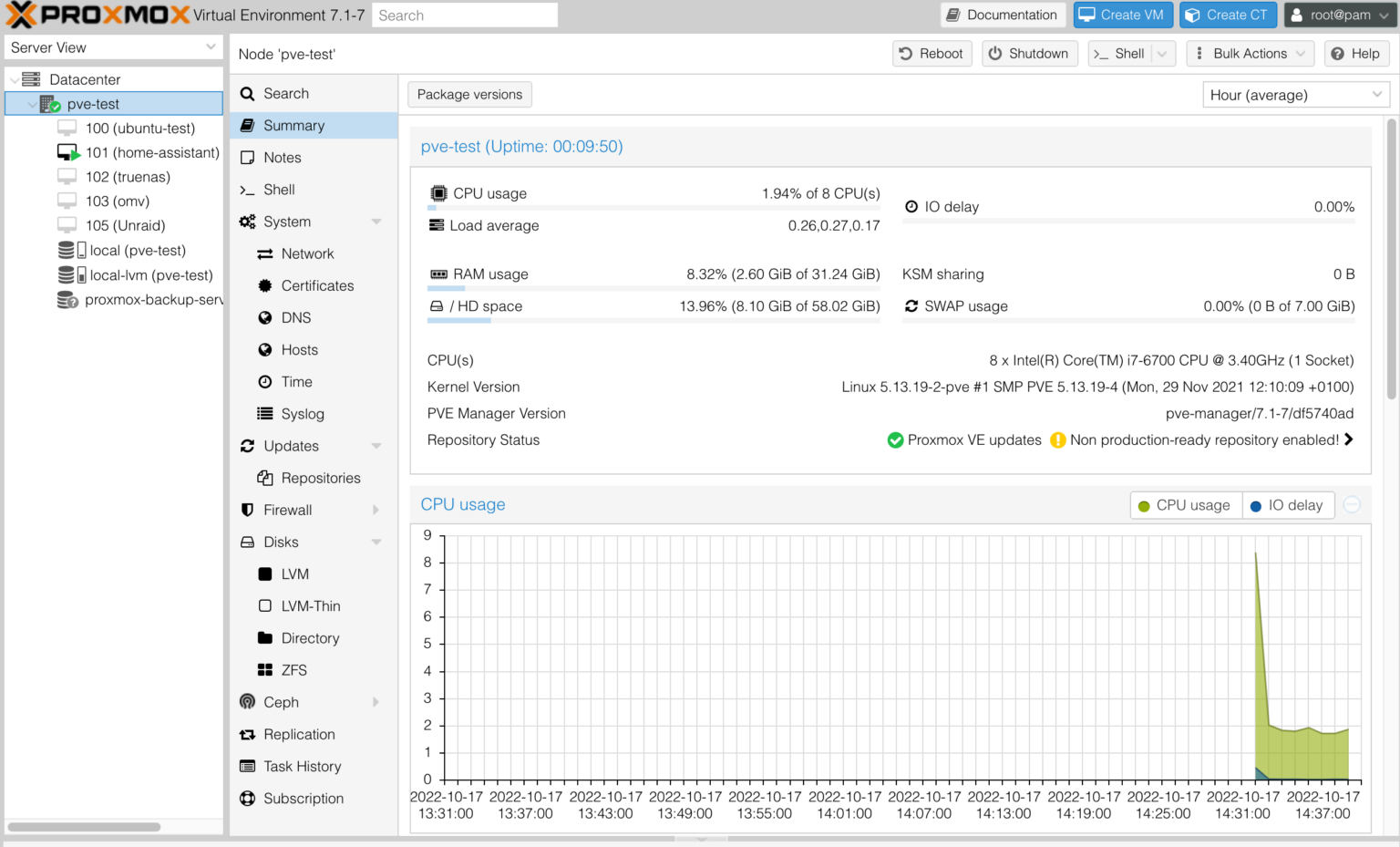Open the Notes tab
This screenshot has width=1400, height=847.
tap(280, 157)
